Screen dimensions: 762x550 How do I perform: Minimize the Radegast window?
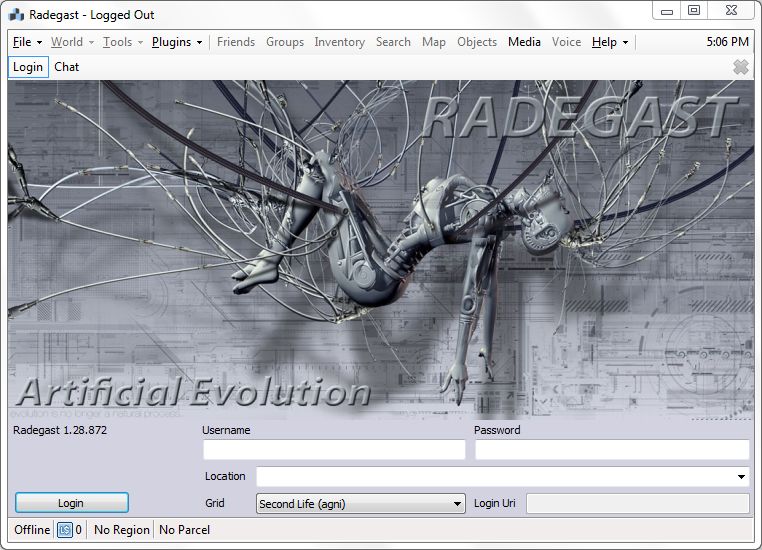[x=667, y=11]
